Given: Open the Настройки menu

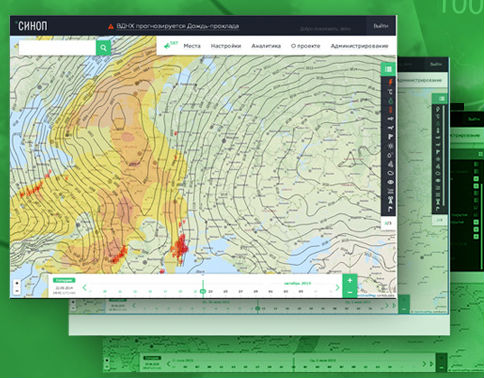Looking at the screenshot, I should [226, 46].
